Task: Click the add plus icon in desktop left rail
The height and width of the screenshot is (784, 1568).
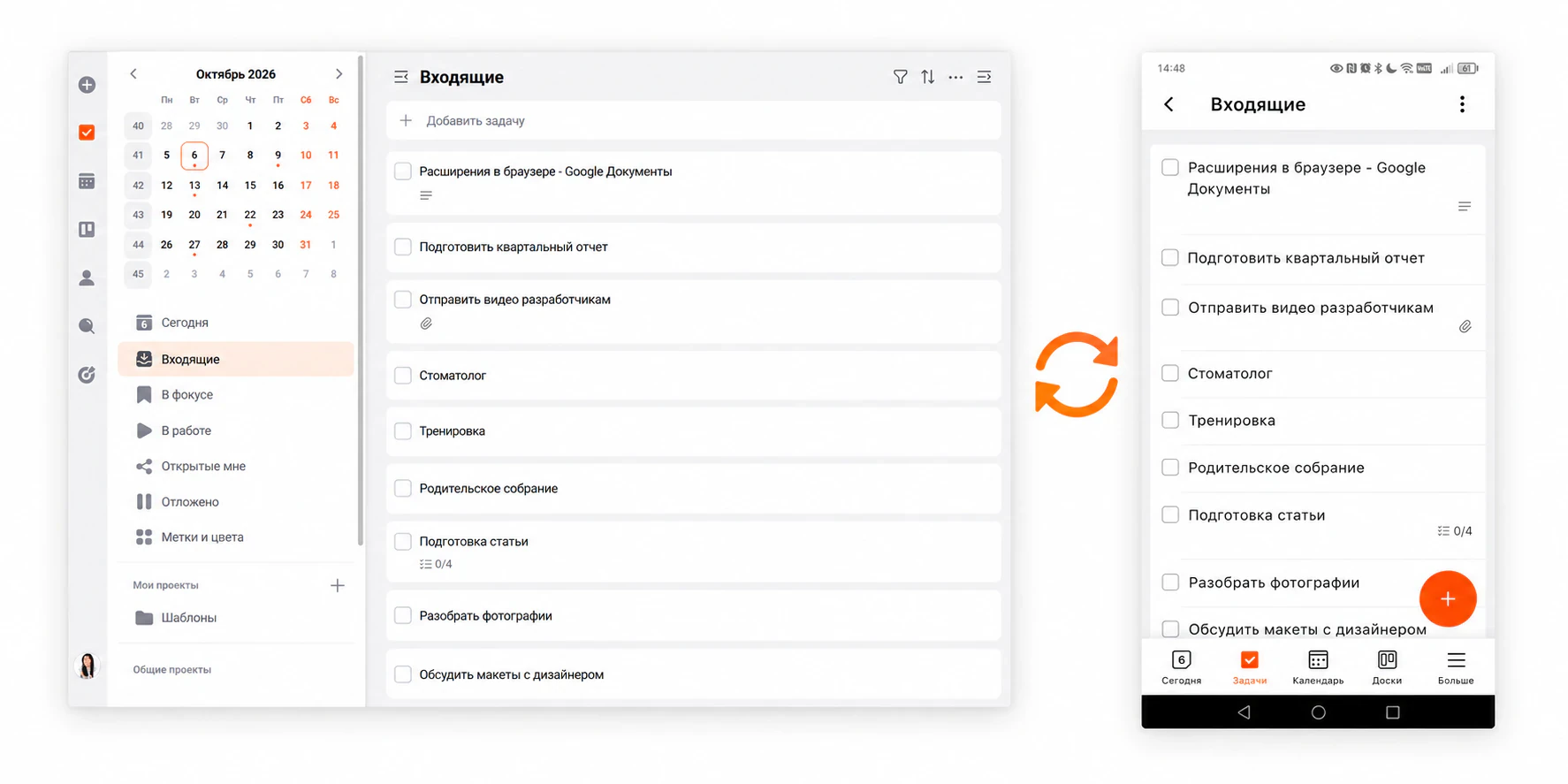Action: [87, 85]
